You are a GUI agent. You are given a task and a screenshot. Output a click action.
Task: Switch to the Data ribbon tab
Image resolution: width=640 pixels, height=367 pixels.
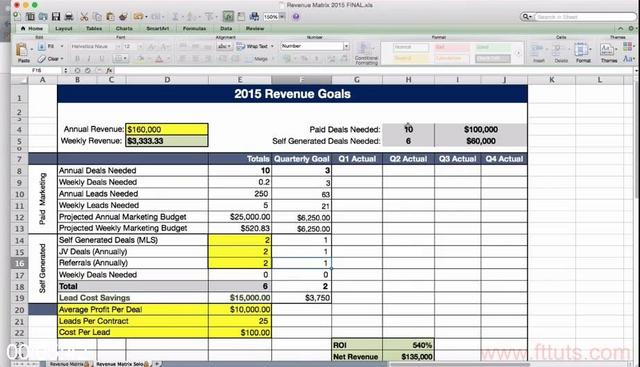(226, 29)
